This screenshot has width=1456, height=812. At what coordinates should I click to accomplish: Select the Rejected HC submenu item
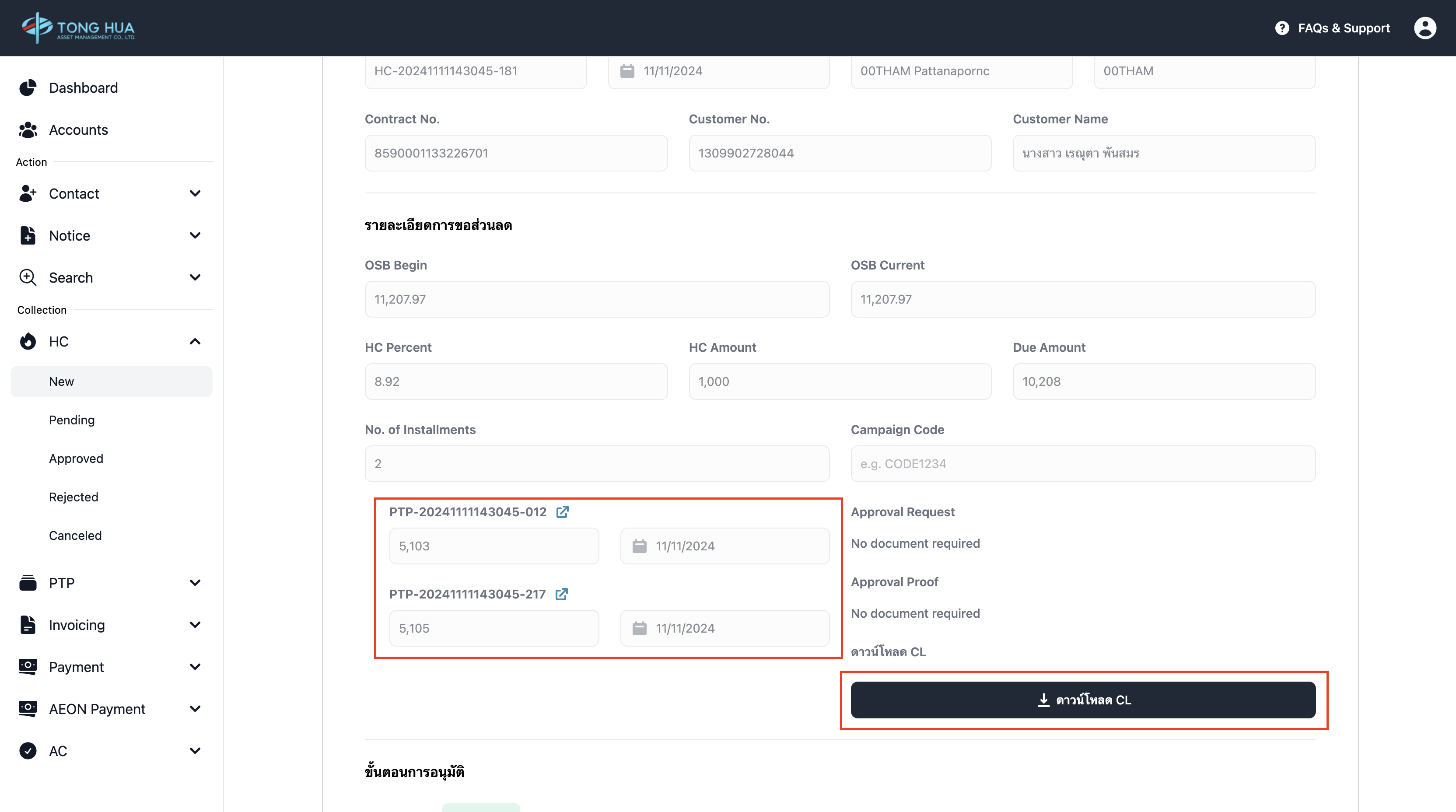coord(73,497)
